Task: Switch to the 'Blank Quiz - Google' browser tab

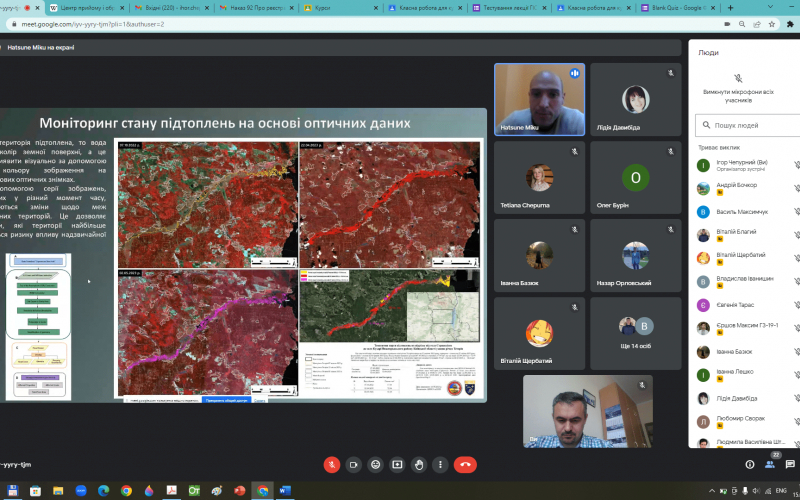Action: tap(760, 8)
